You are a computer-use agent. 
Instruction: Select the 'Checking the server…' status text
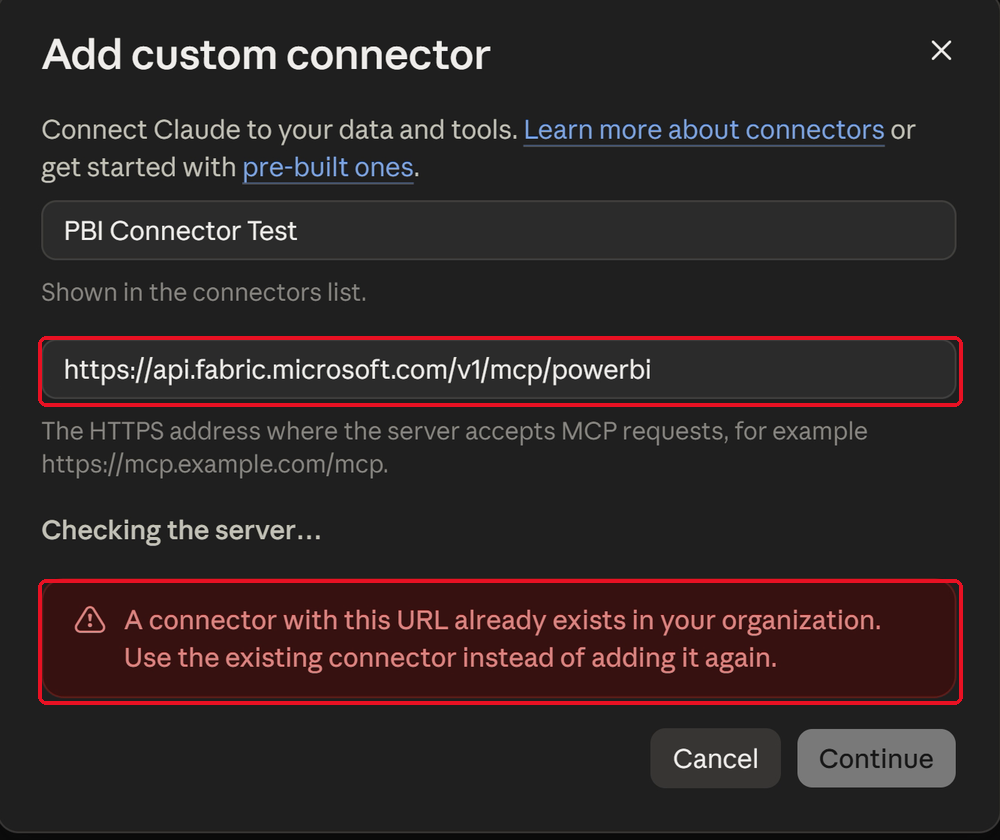181,531
